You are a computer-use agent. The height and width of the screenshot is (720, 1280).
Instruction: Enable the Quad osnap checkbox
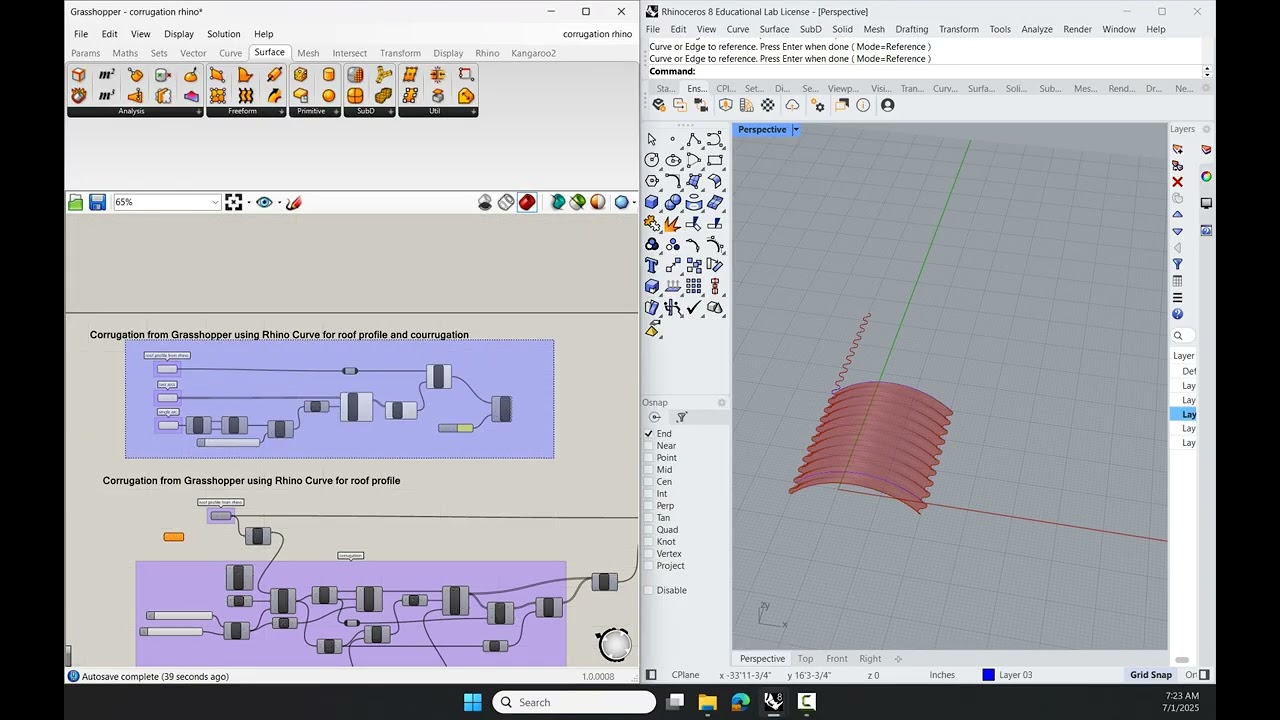[649, 530]
